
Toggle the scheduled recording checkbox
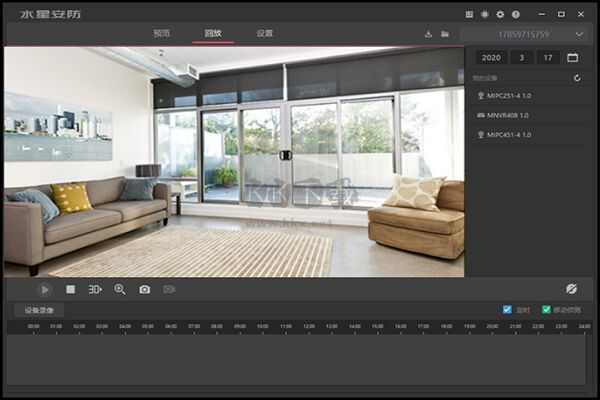pyautogui.click(x=507, y=309)
